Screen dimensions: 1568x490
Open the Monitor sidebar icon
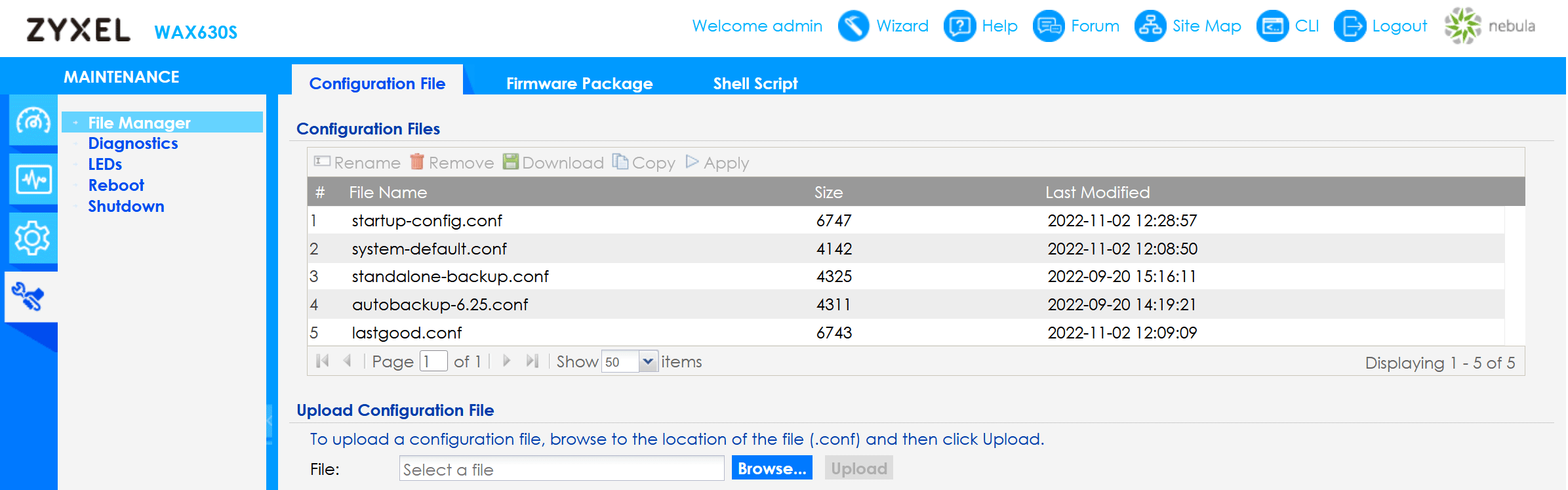point(33,179)
